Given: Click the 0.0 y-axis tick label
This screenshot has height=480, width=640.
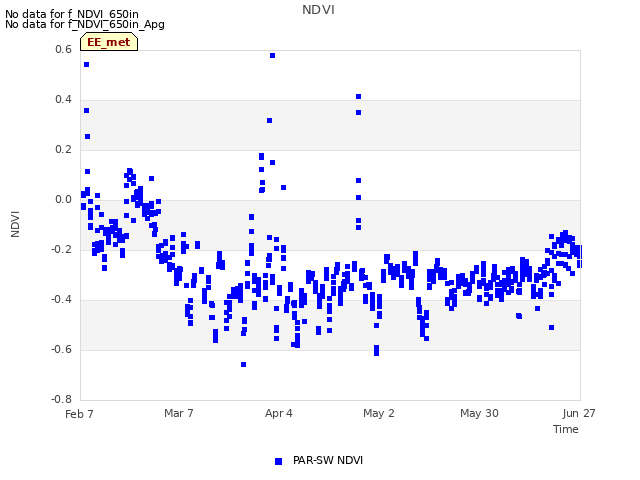Looking at the screenshot, I should 63,200.
